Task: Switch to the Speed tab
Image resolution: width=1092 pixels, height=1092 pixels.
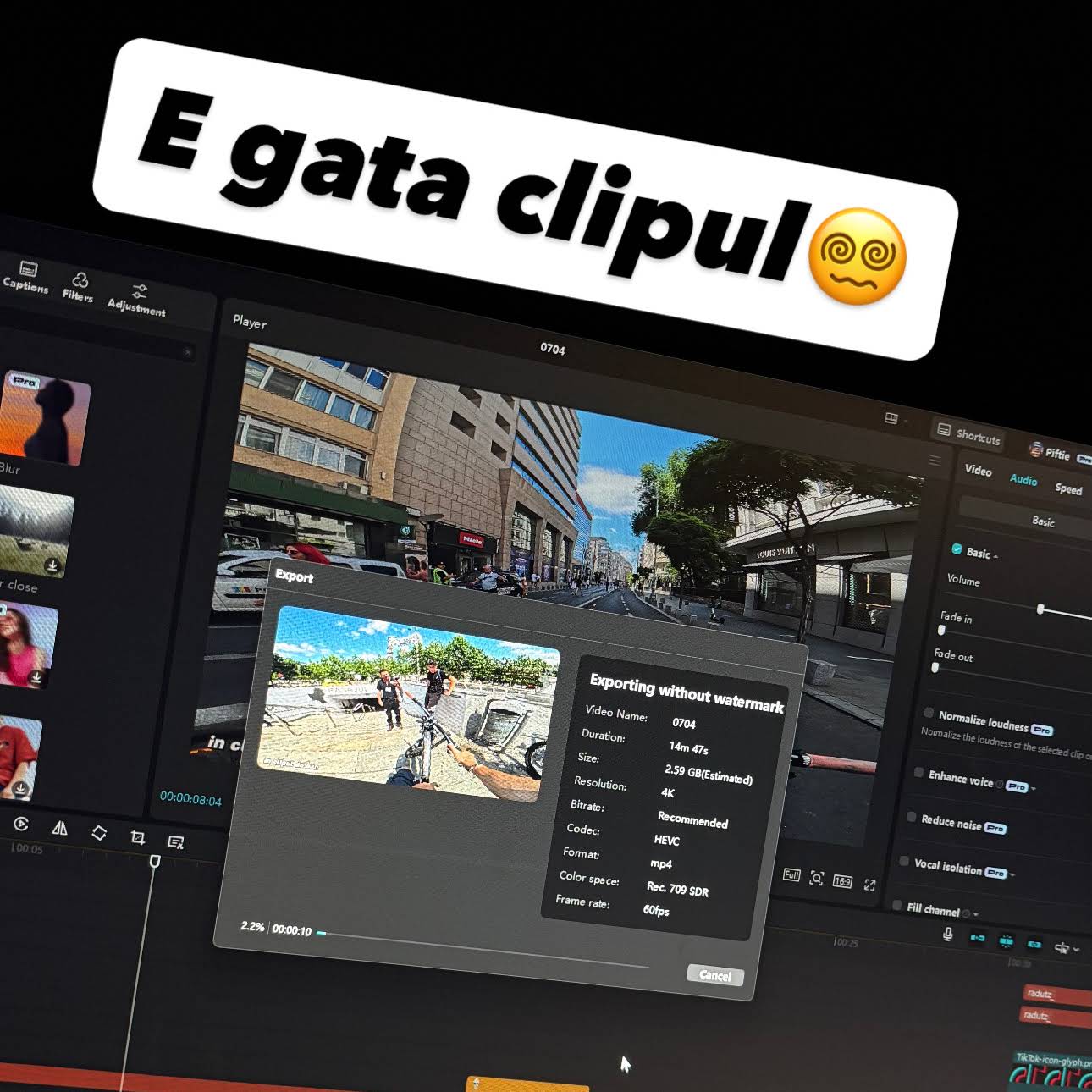Action: click(x=1068, y=488)
